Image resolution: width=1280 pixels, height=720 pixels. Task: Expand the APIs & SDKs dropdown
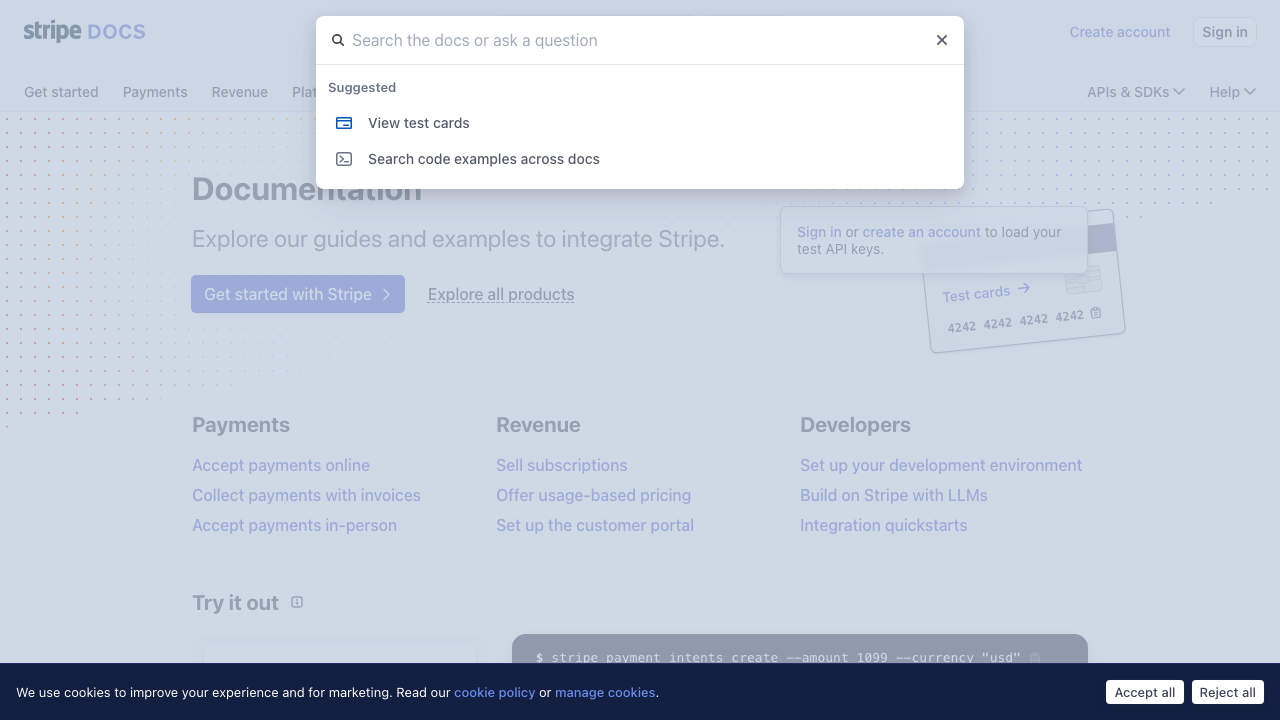1136,92
